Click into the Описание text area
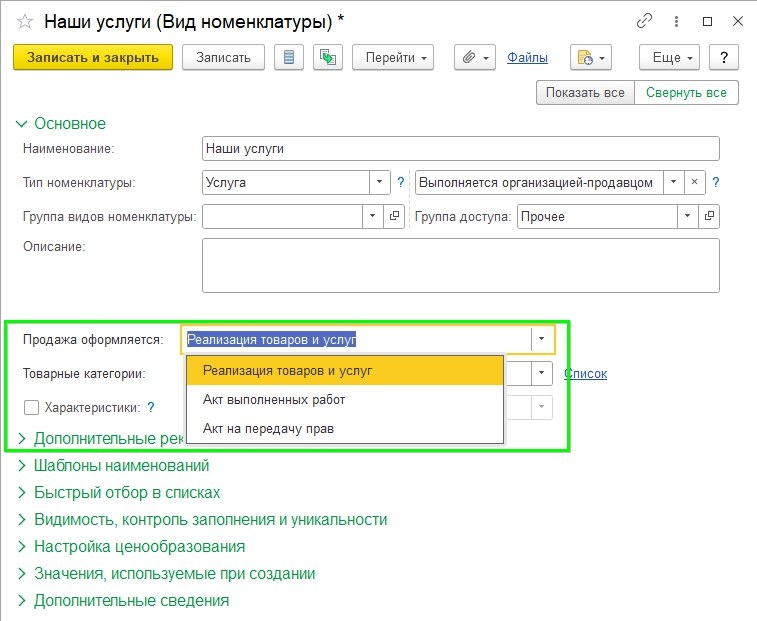 tap(461, 265)
